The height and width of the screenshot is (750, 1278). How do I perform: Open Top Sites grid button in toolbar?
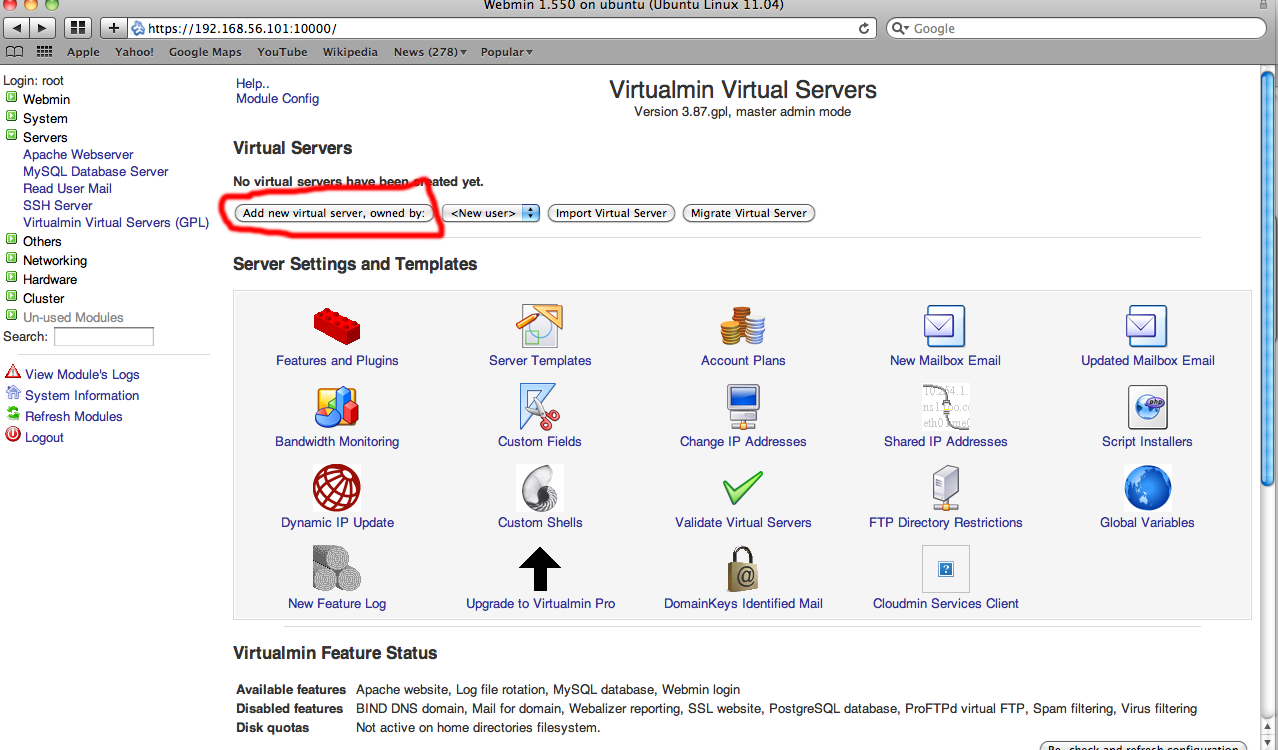[78, 28]
